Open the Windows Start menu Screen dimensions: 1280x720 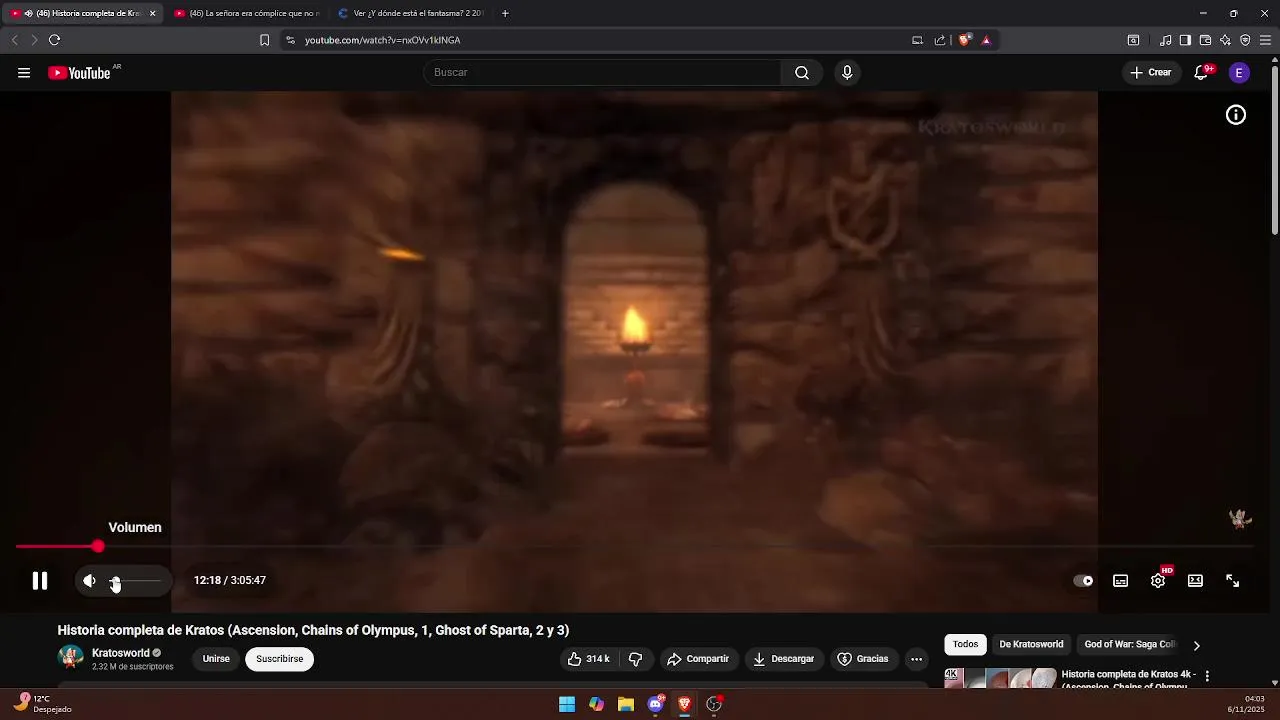click(567, 704)
